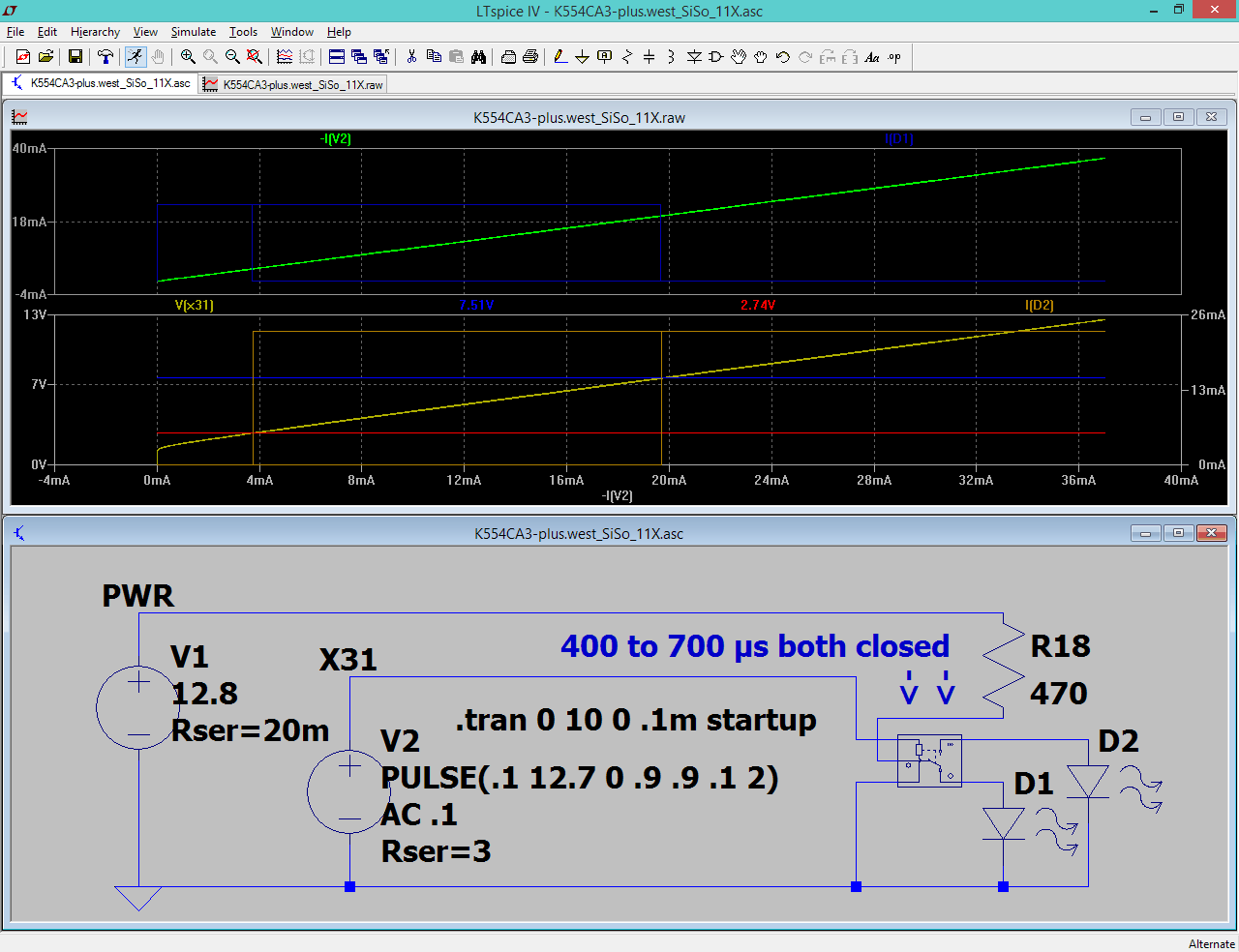Viewport: 1239px width, 952px height.
Task: Select the Cut scissors tool
Action: pyautogui.click(x=411, y=57)
